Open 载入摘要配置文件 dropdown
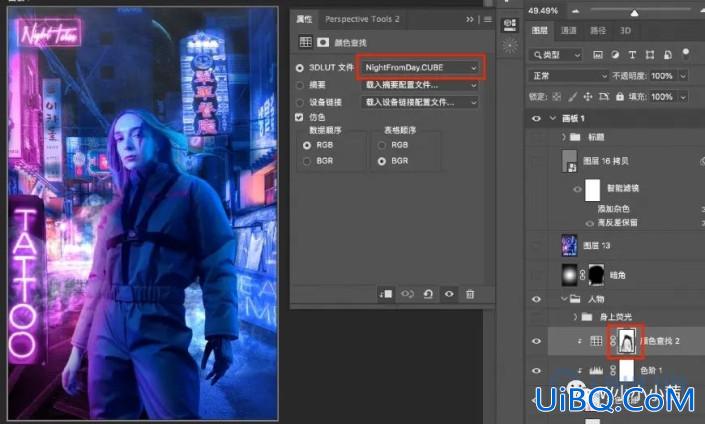705x424 pixels. 419,85
